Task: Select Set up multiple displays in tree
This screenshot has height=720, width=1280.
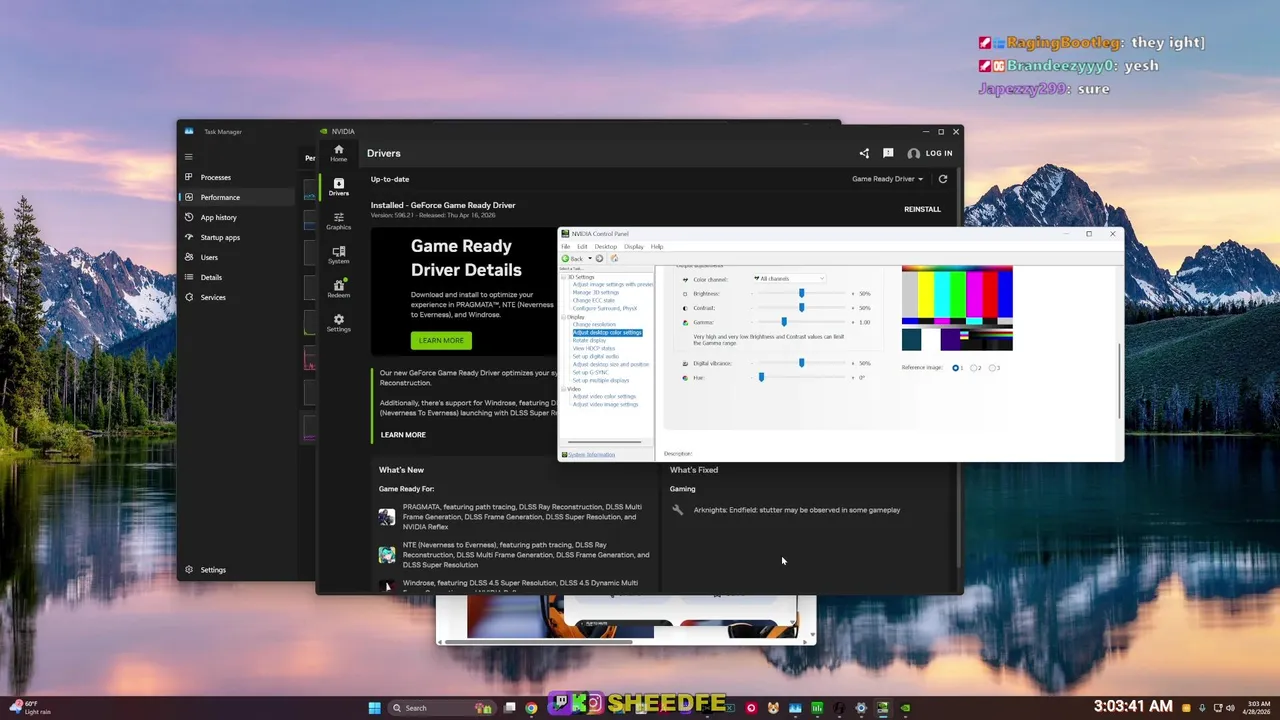Action: point(601,380)
